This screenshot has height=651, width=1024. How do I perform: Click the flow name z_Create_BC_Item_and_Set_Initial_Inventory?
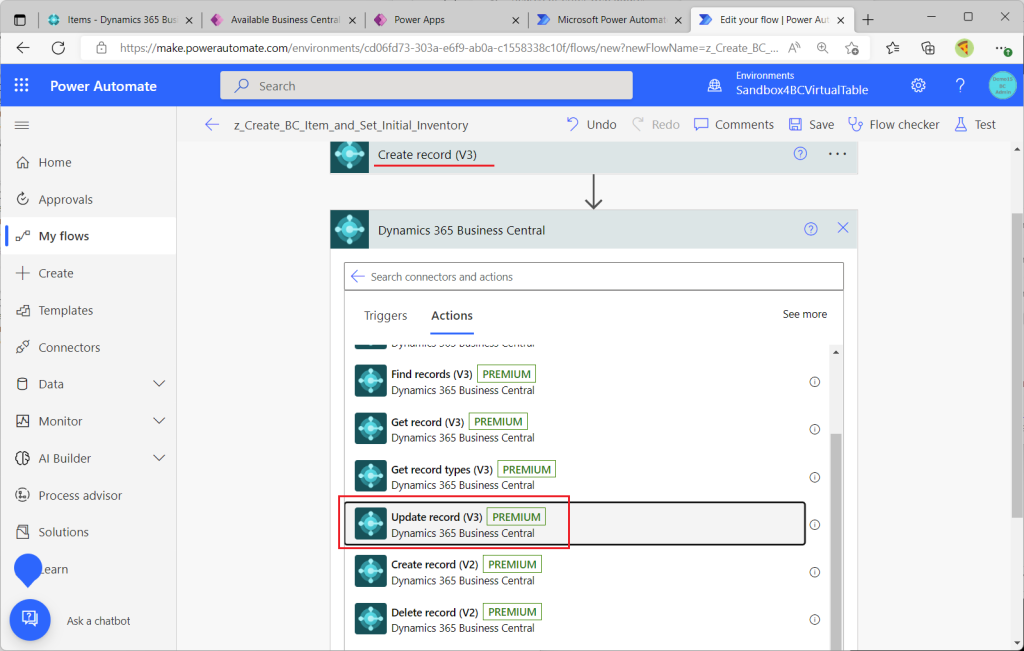(351, 125)
